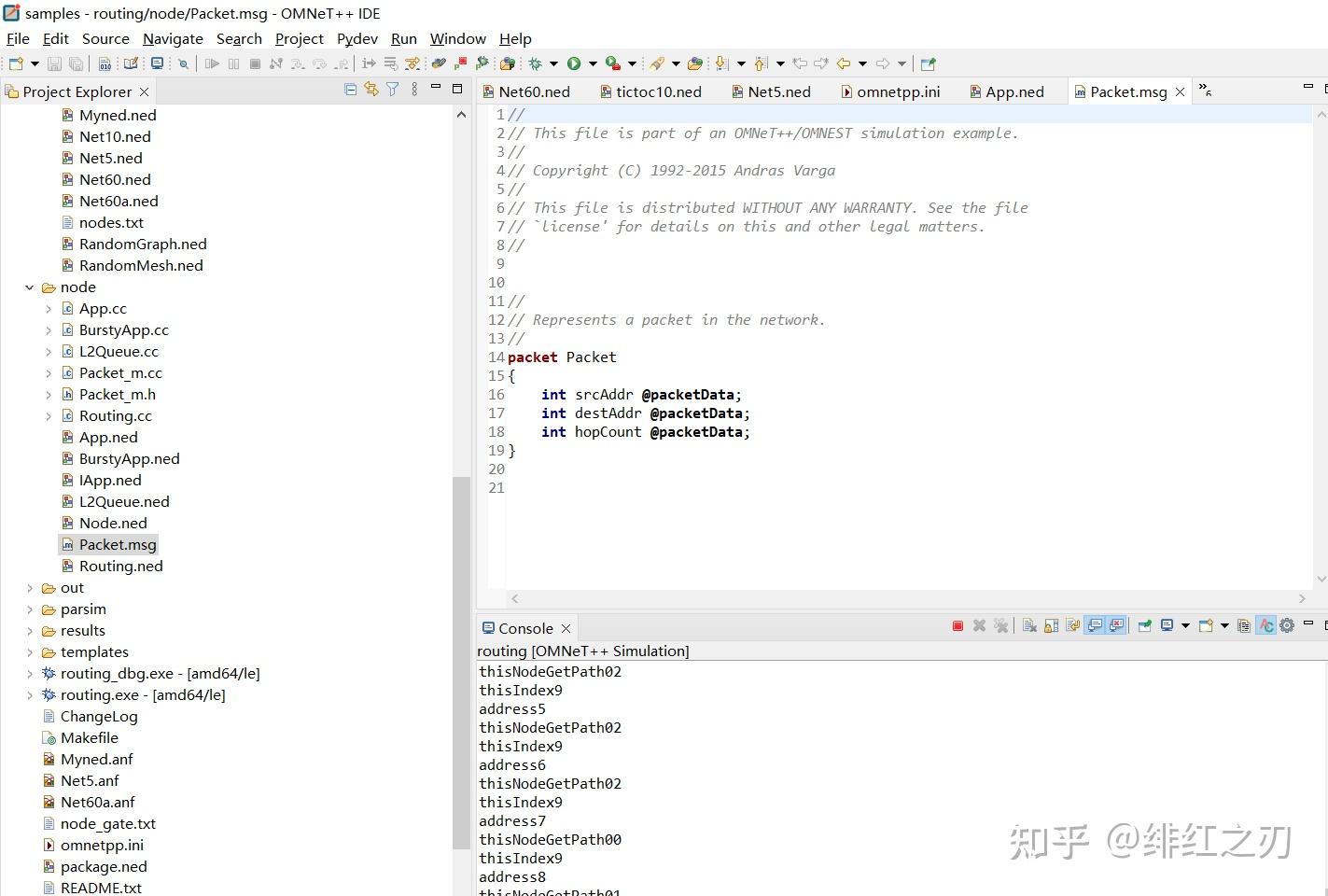Click the editor horizontal scrollbar
This screenshot has width=1328, height=896.
click(x=908, y=598)
